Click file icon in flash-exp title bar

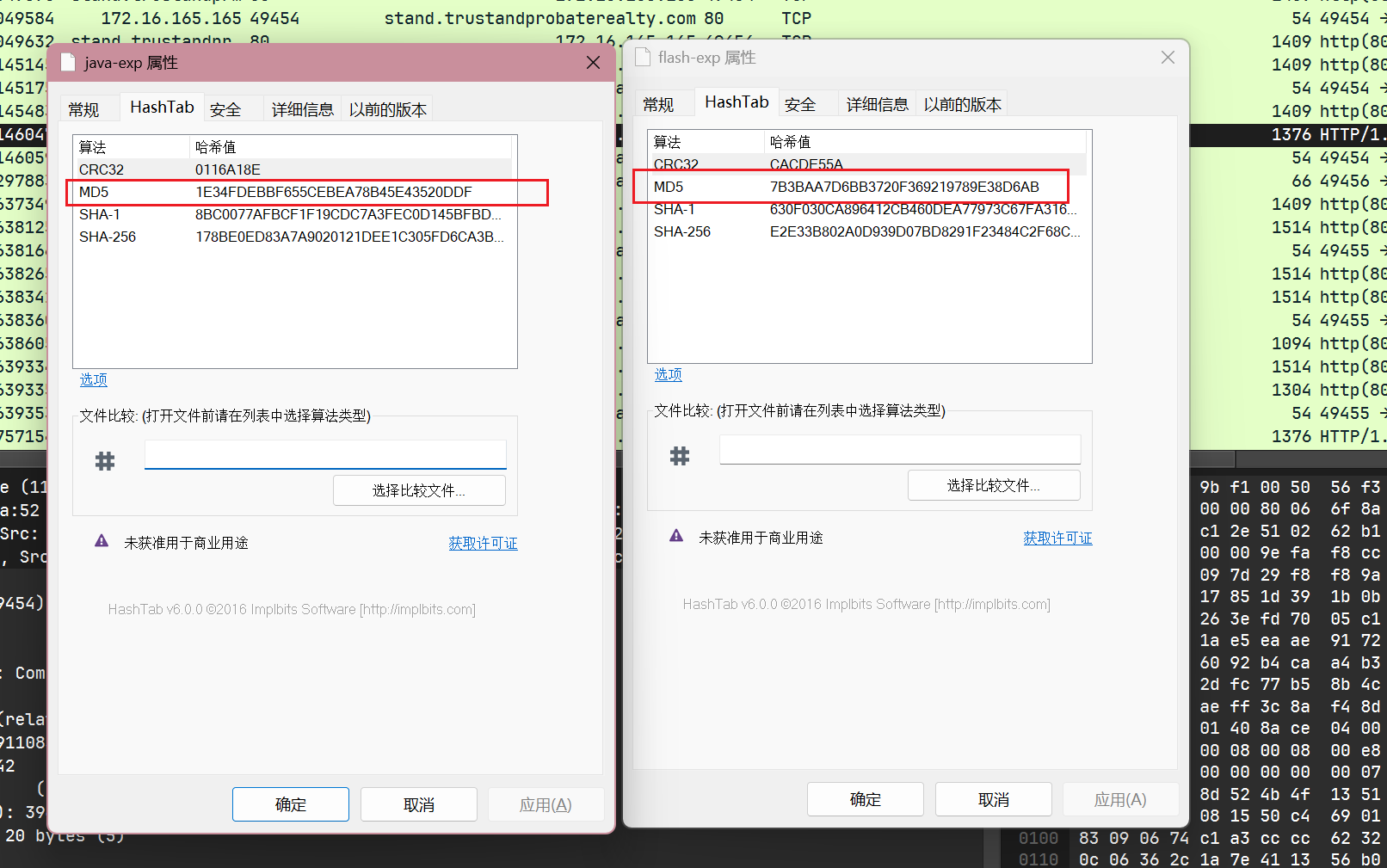[642, 58]
